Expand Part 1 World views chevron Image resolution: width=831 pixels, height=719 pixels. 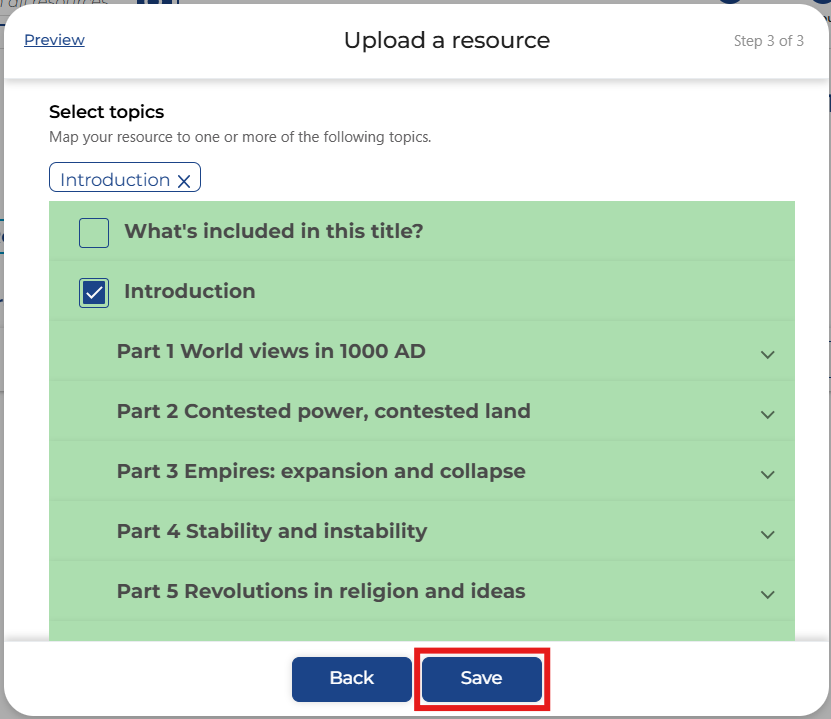pyautogui.click(x=767, y=354)
